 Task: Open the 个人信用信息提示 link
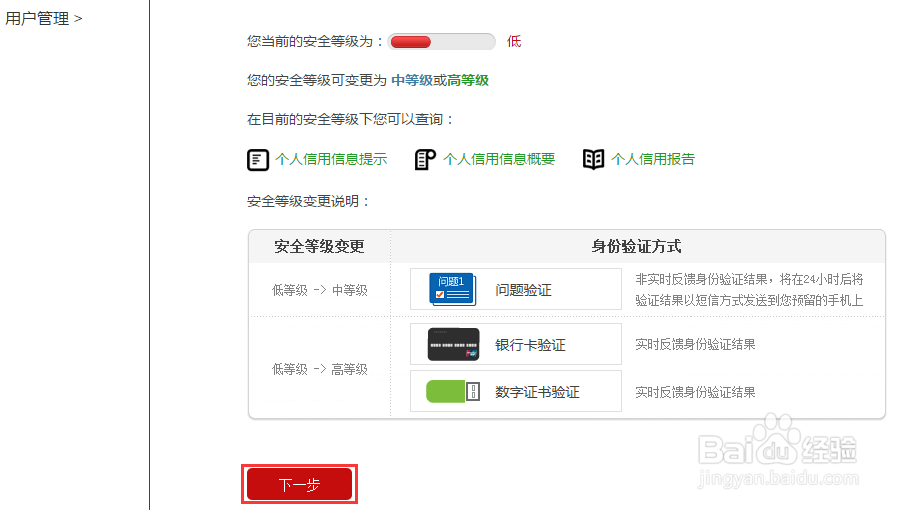click(x=331, y=159)
